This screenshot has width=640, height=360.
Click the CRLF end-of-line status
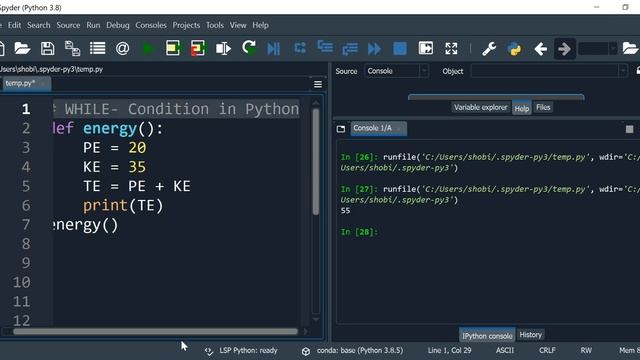point(547,351)
